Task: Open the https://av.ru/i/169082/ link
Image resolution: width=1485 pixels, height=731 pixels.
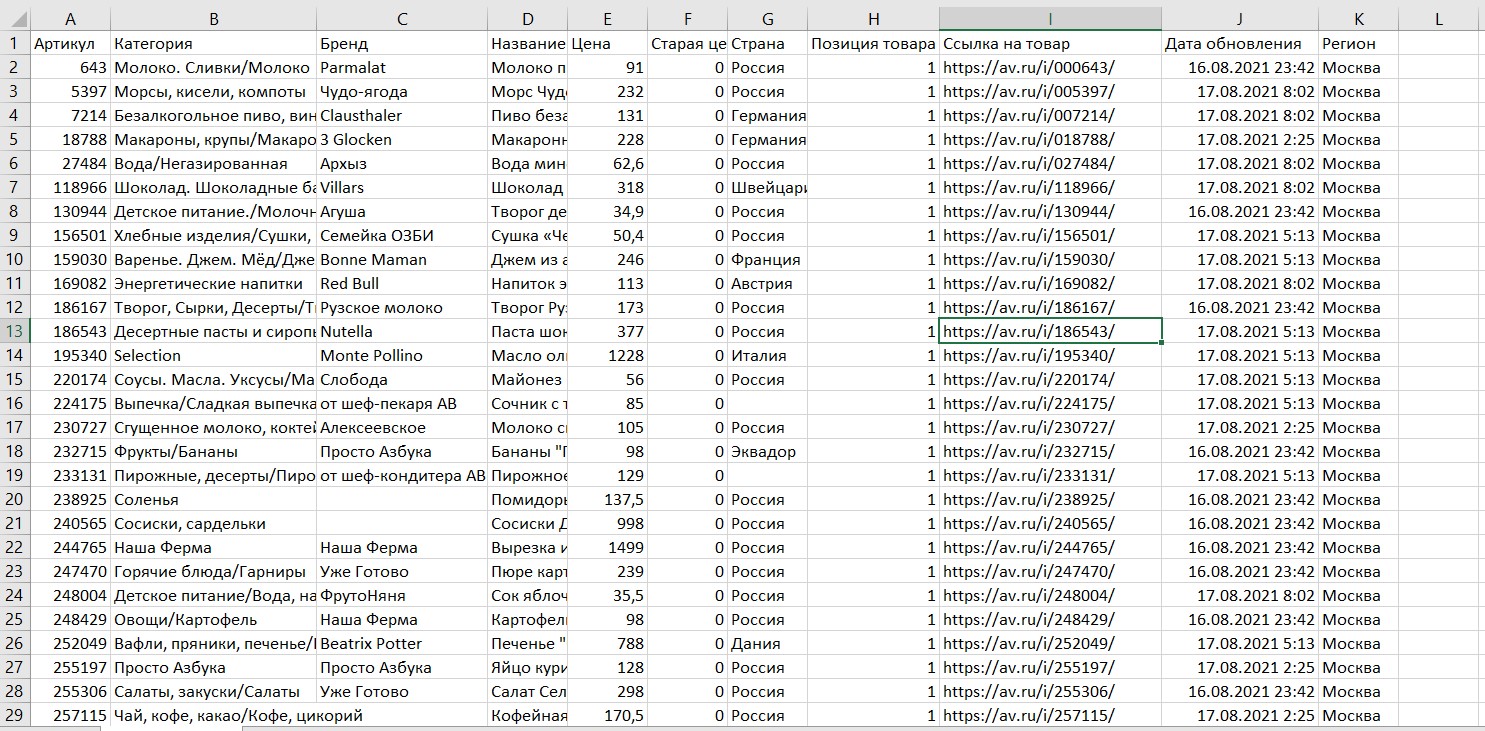Action: pyautogui.click(x=1028, y=284)
